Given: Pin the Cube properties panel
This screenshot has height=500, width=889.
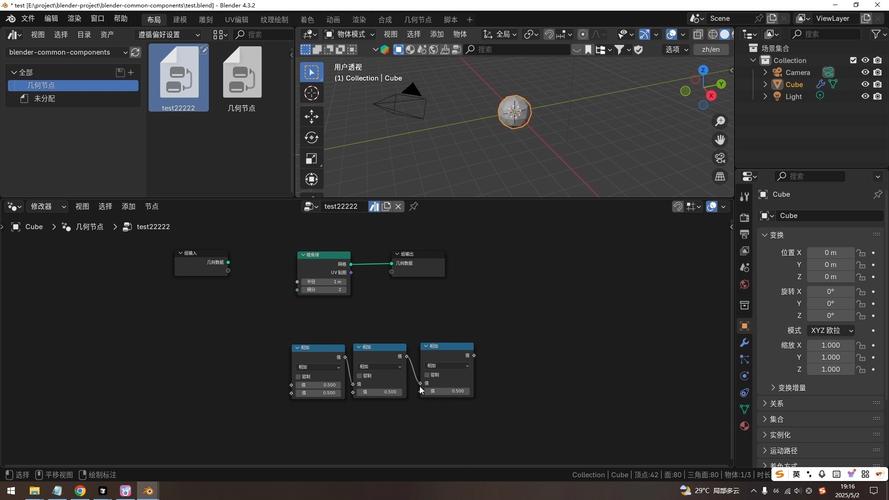Looking at the screenshot, I should 878,194.
